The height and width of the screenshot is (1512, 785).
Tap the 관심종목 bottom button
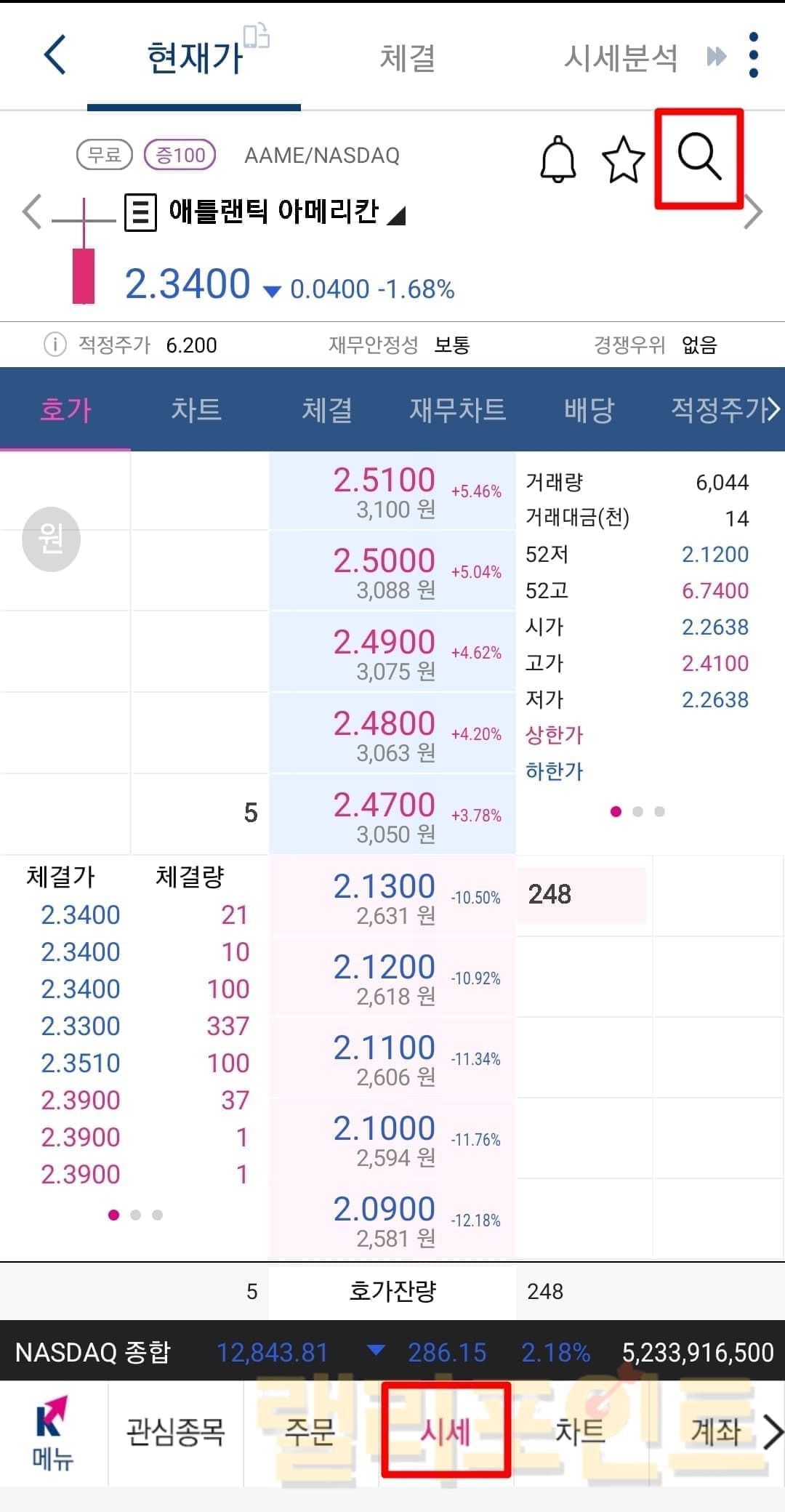point(176,1432)
